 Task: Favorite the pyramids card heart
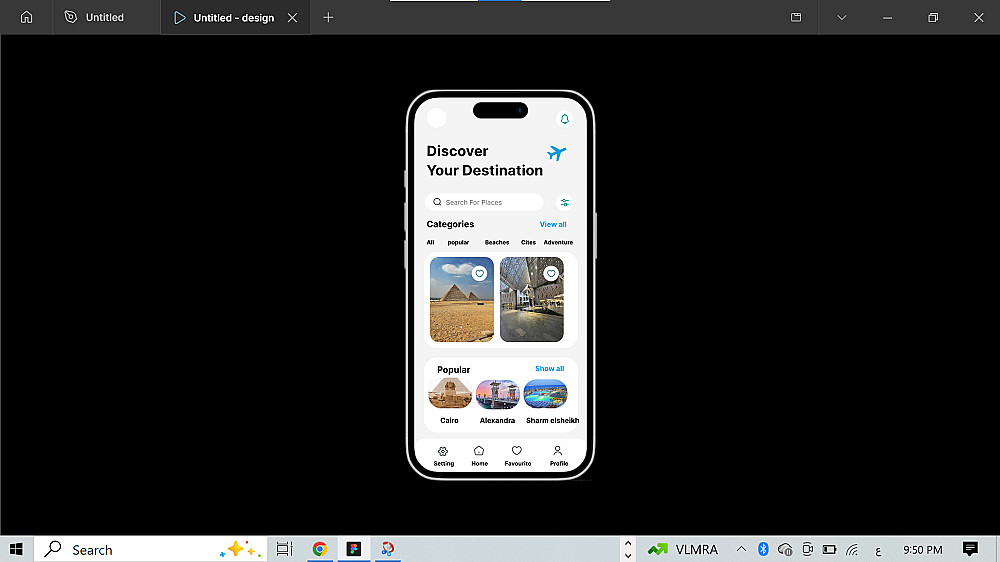(480, 274)
